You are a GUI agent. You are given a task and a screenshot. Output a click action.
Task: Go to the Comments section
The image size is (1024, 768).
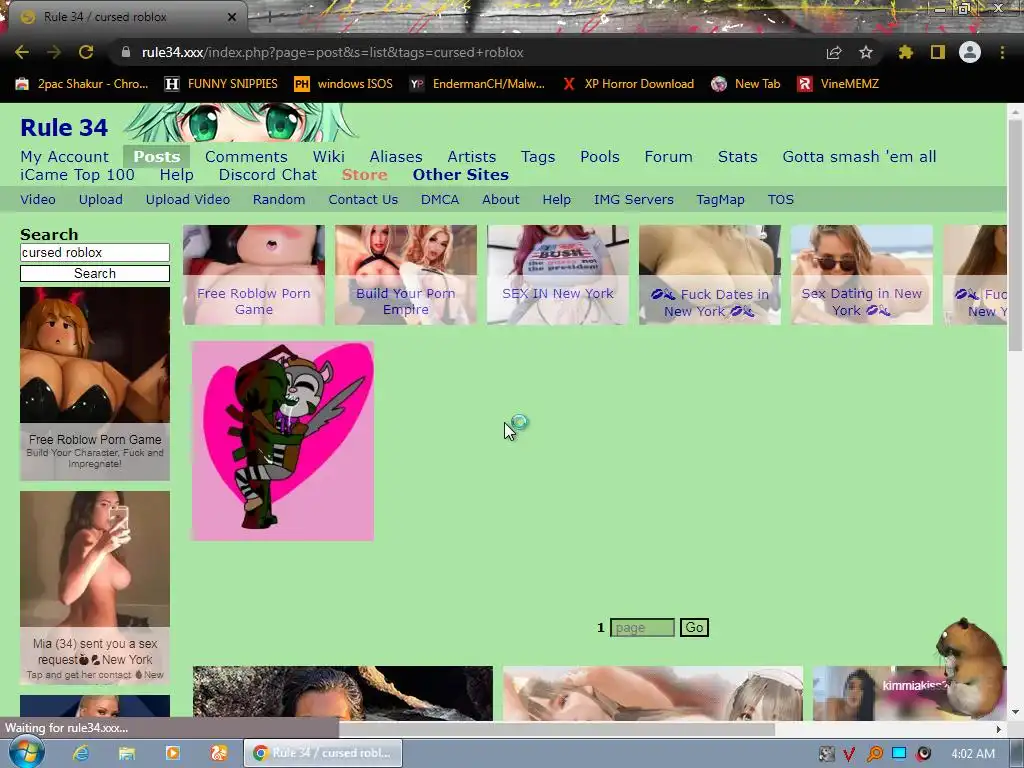[246, 157]
